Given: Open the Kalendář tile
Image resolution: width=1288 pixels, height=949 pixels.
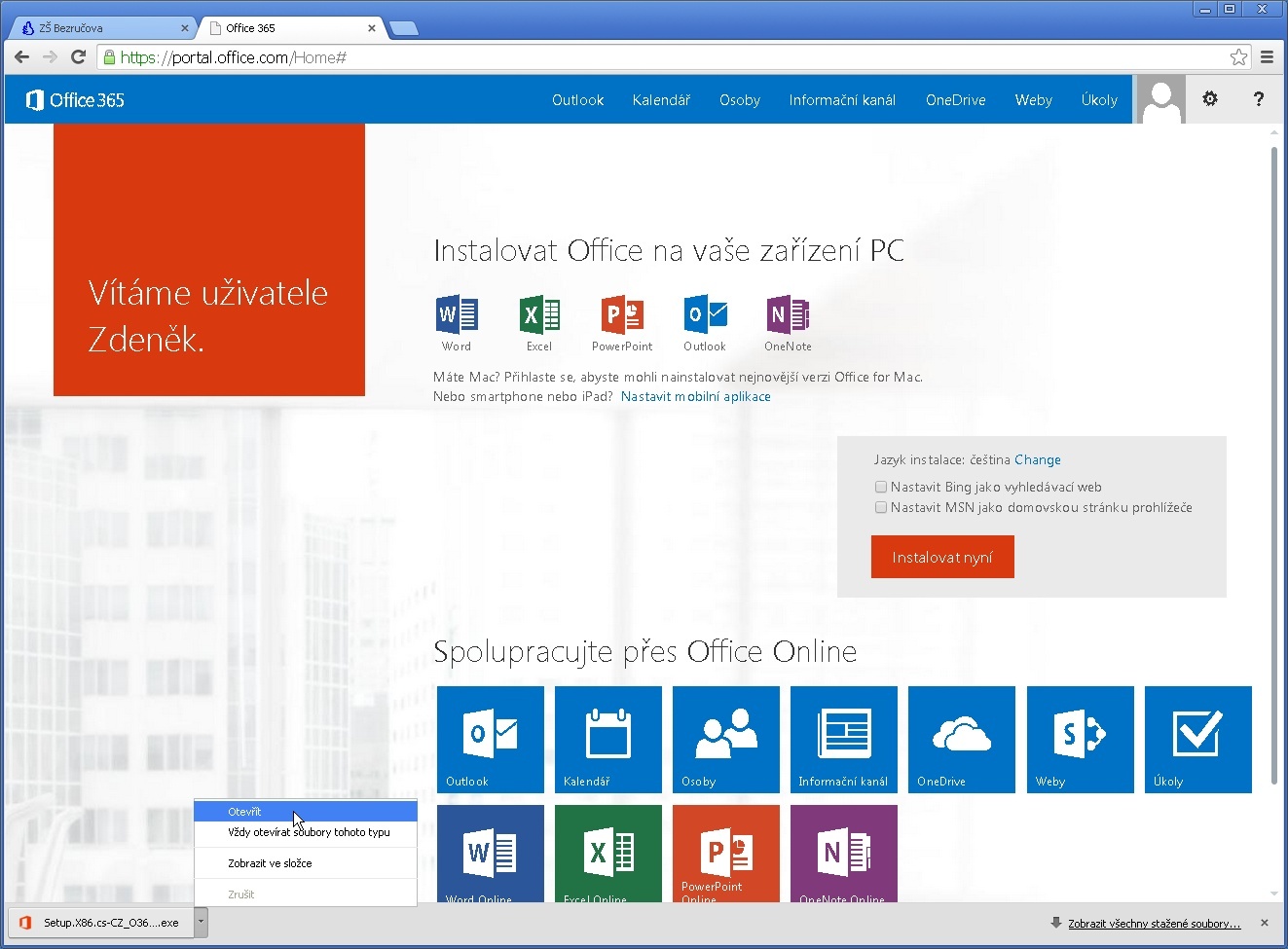Looking at the screenshot, I should click(x=608, y=740).
